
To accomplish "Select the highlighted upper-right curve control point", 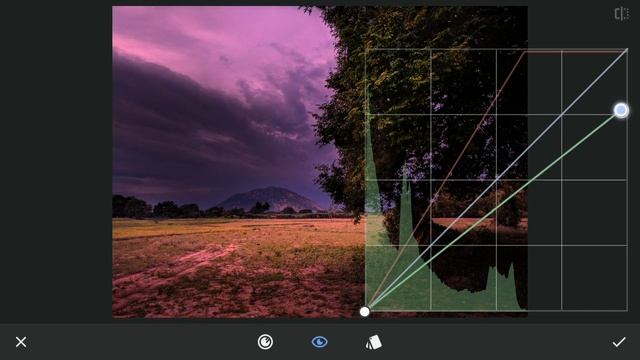I will coord(621,110).
